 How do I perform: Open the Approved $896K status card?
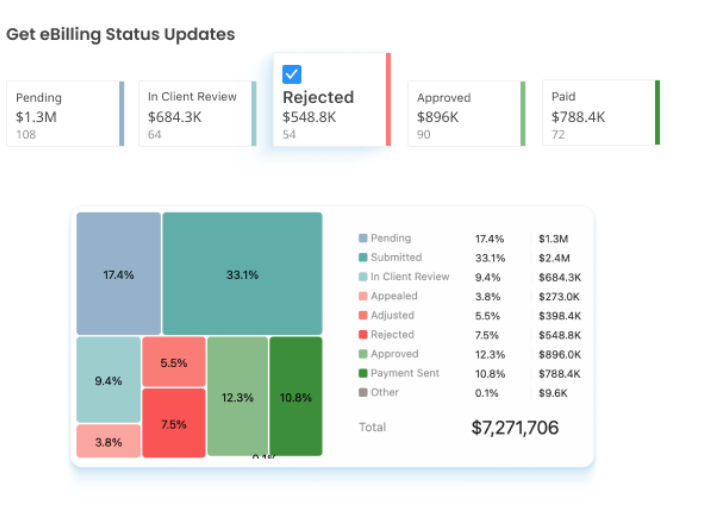point(466,114)
